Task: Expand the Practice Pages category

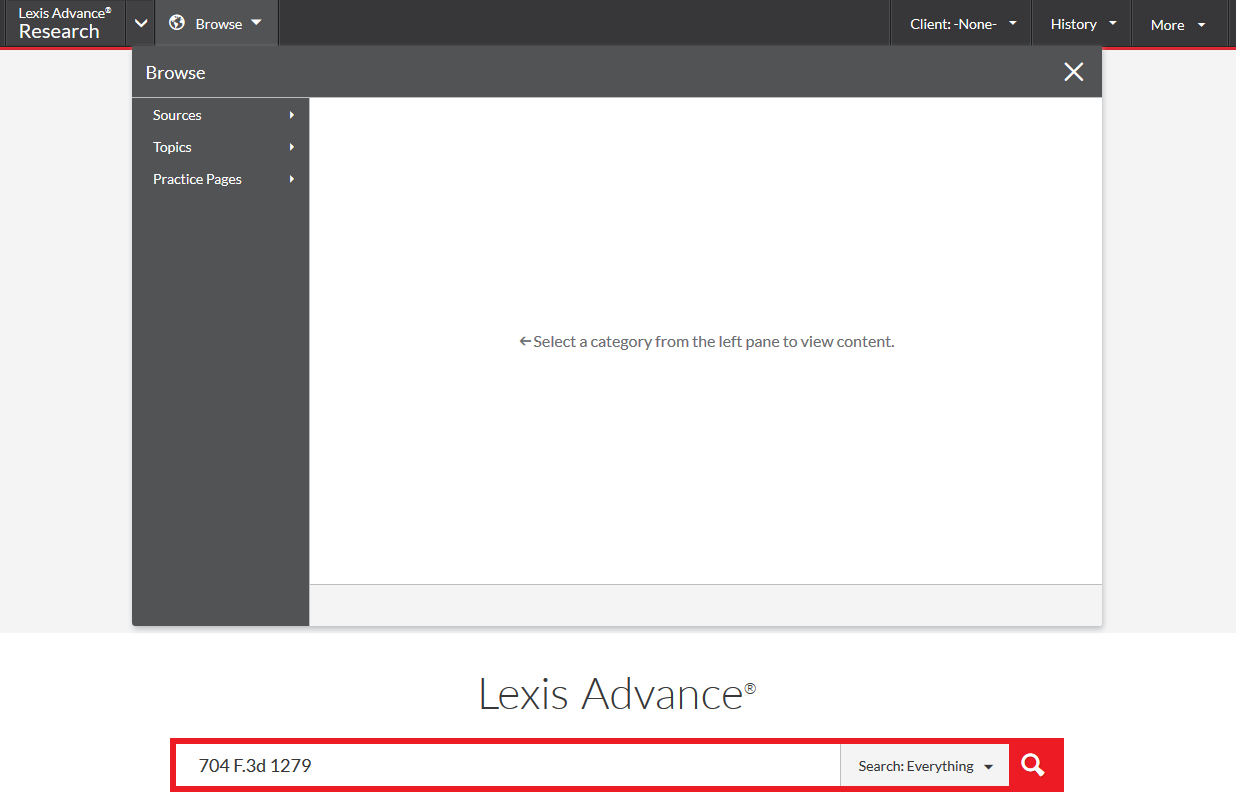Action: click(x=221, y=179)
